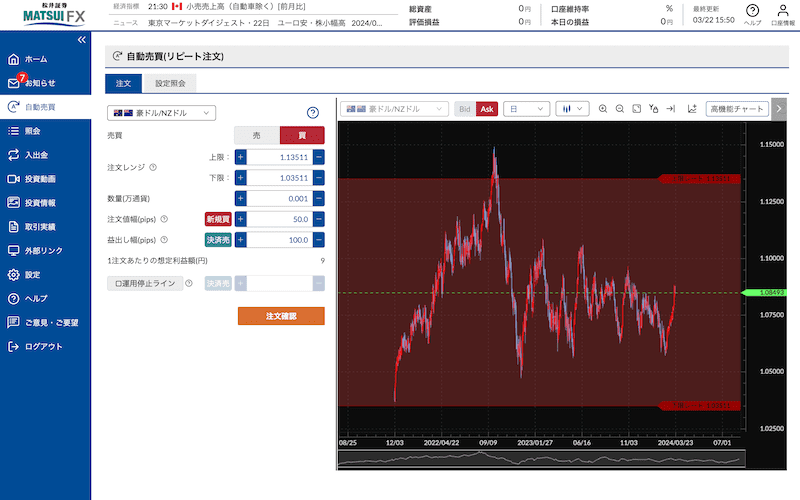Image resolution: width=800 pixels, height=500 pixels.
Task: Decrease 益出し幅 pips value
Action: pos(319,240)
